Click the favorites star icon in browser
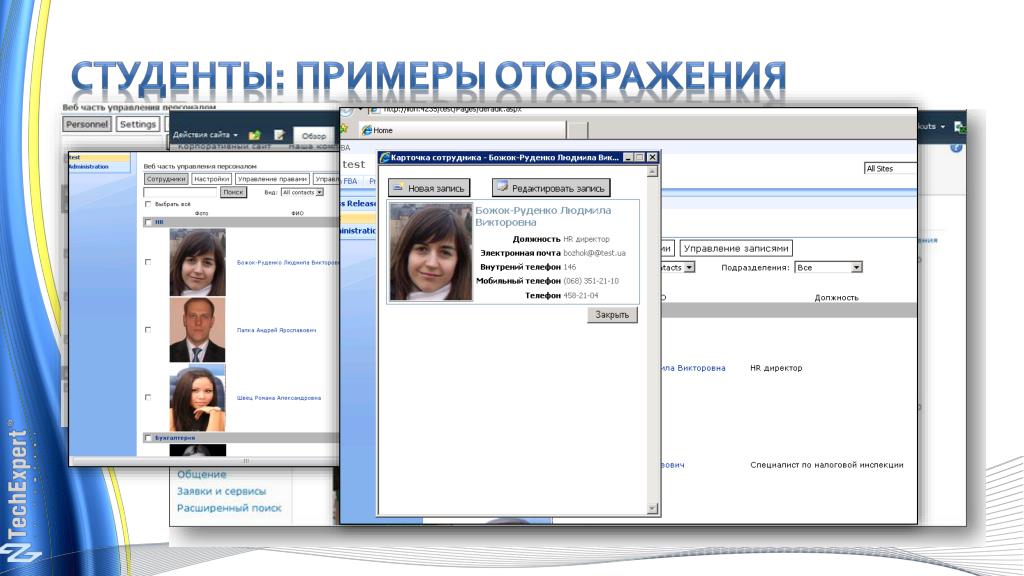This screenshot has width=1024, height=576. click(344, 129)
